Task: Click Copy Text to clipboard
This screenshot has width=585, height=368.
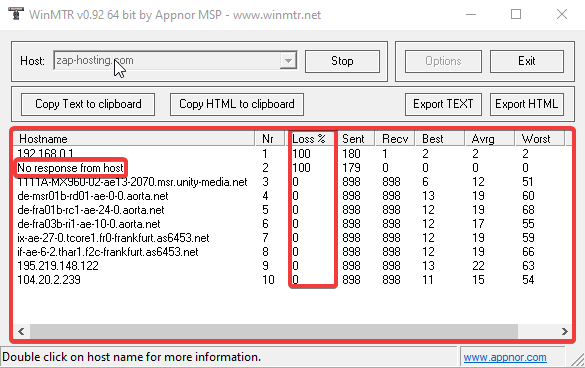Action: [88, 104]
